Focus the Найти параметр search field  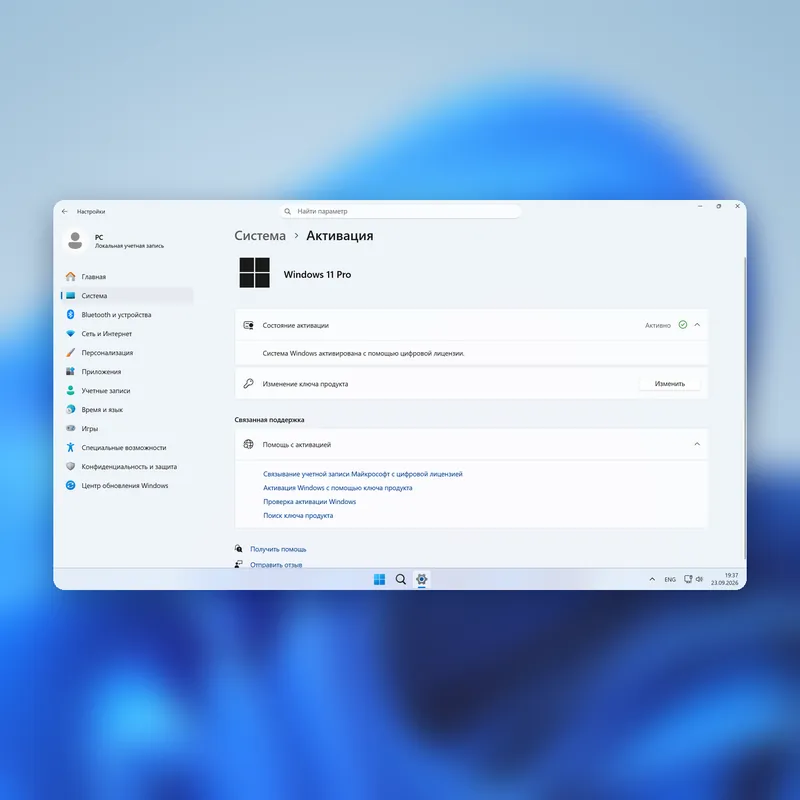pos(401,211)
